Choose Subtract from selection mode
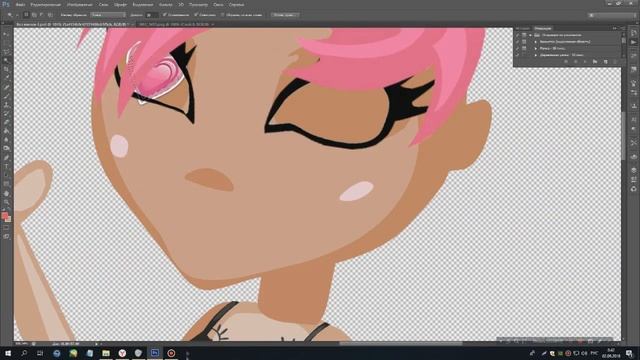Image resolution: width=640 pixels, height=360 pixels. click(x=42, y=15)
